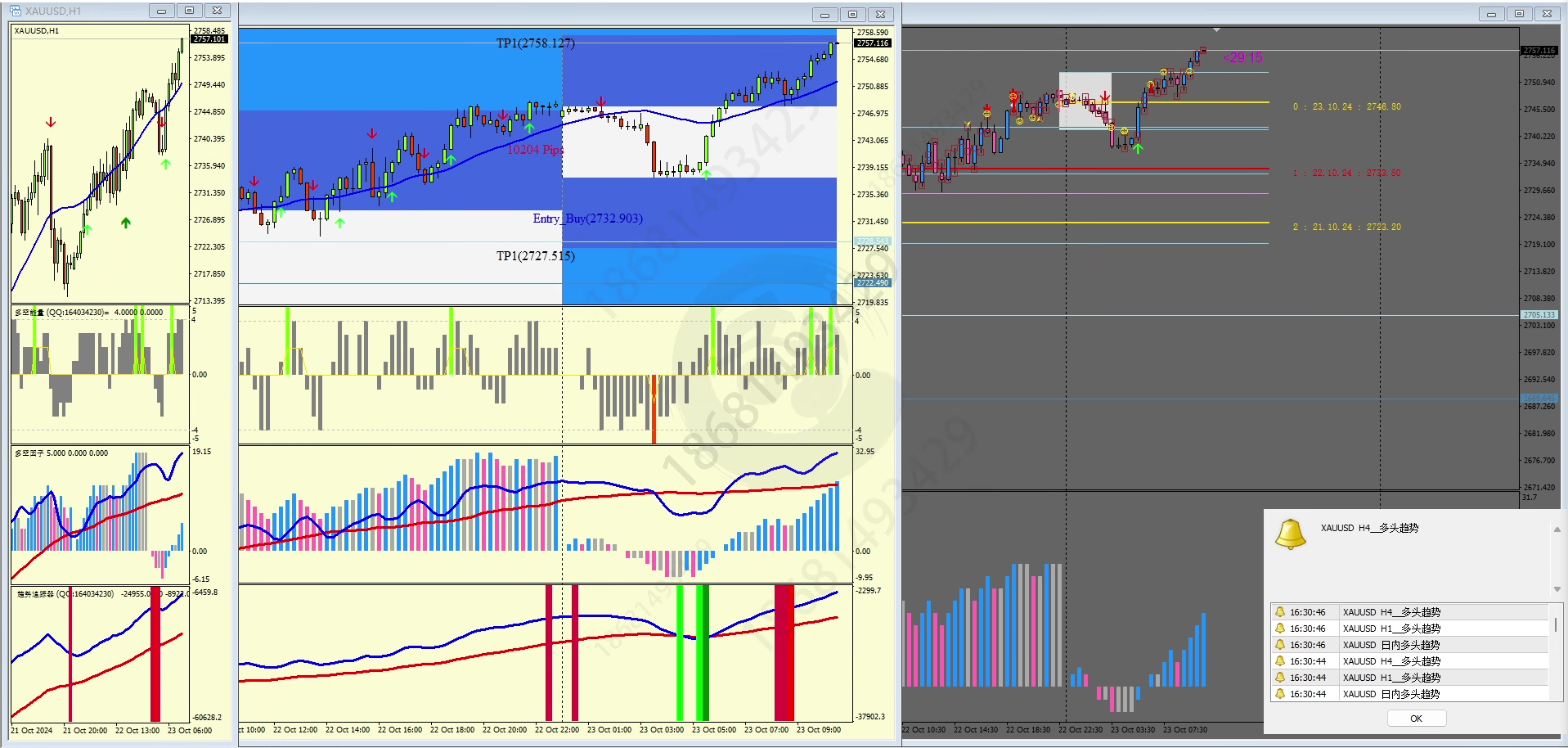
Task: Select alert row 16:30:44 XAUUSD 日内多头趋势
Action: click(x=1410, y=694)
